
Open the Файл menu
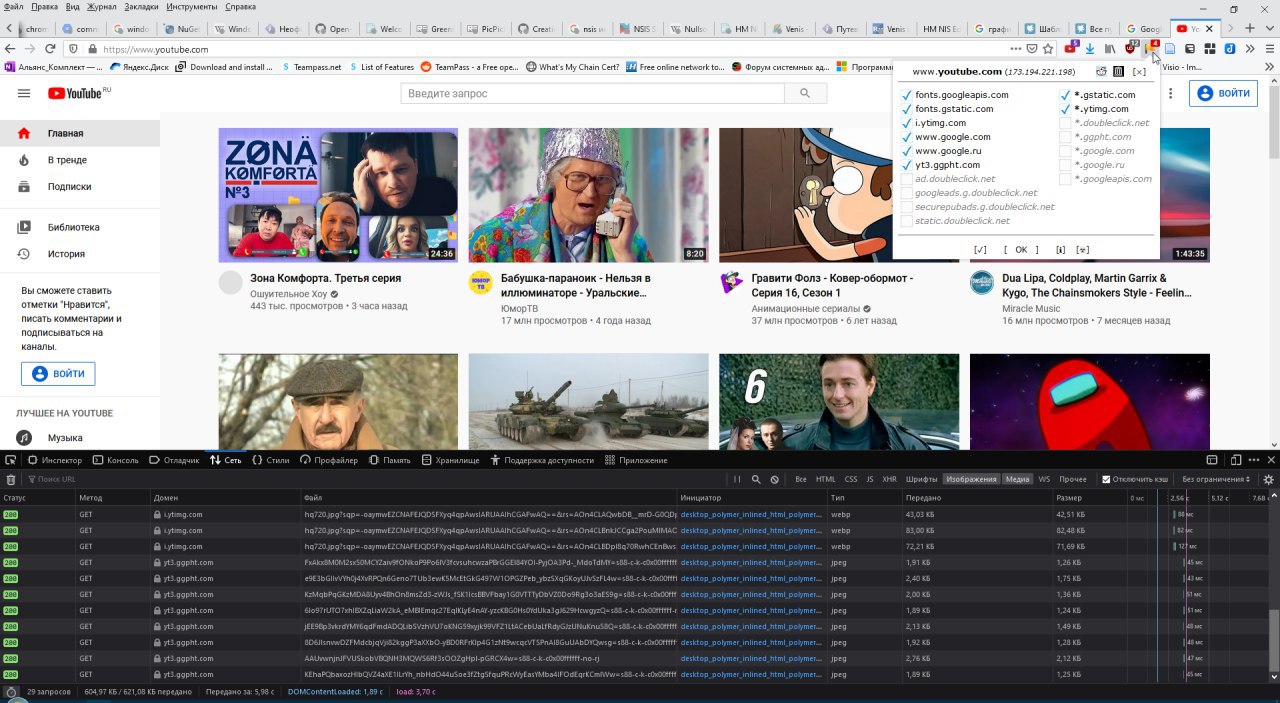[x=14, y=6]
